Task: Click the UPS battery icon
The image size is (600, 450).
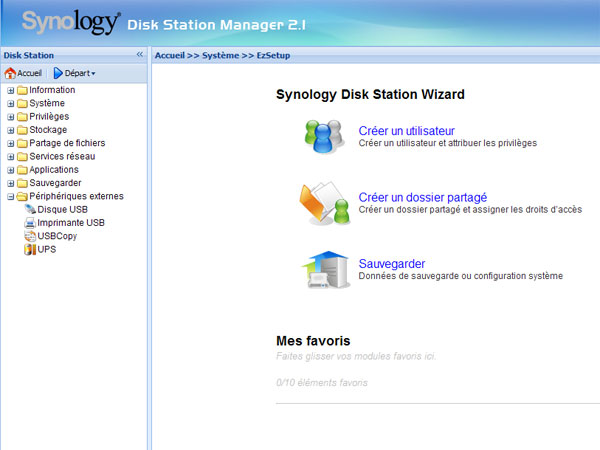Action: (x=30, y=249)
